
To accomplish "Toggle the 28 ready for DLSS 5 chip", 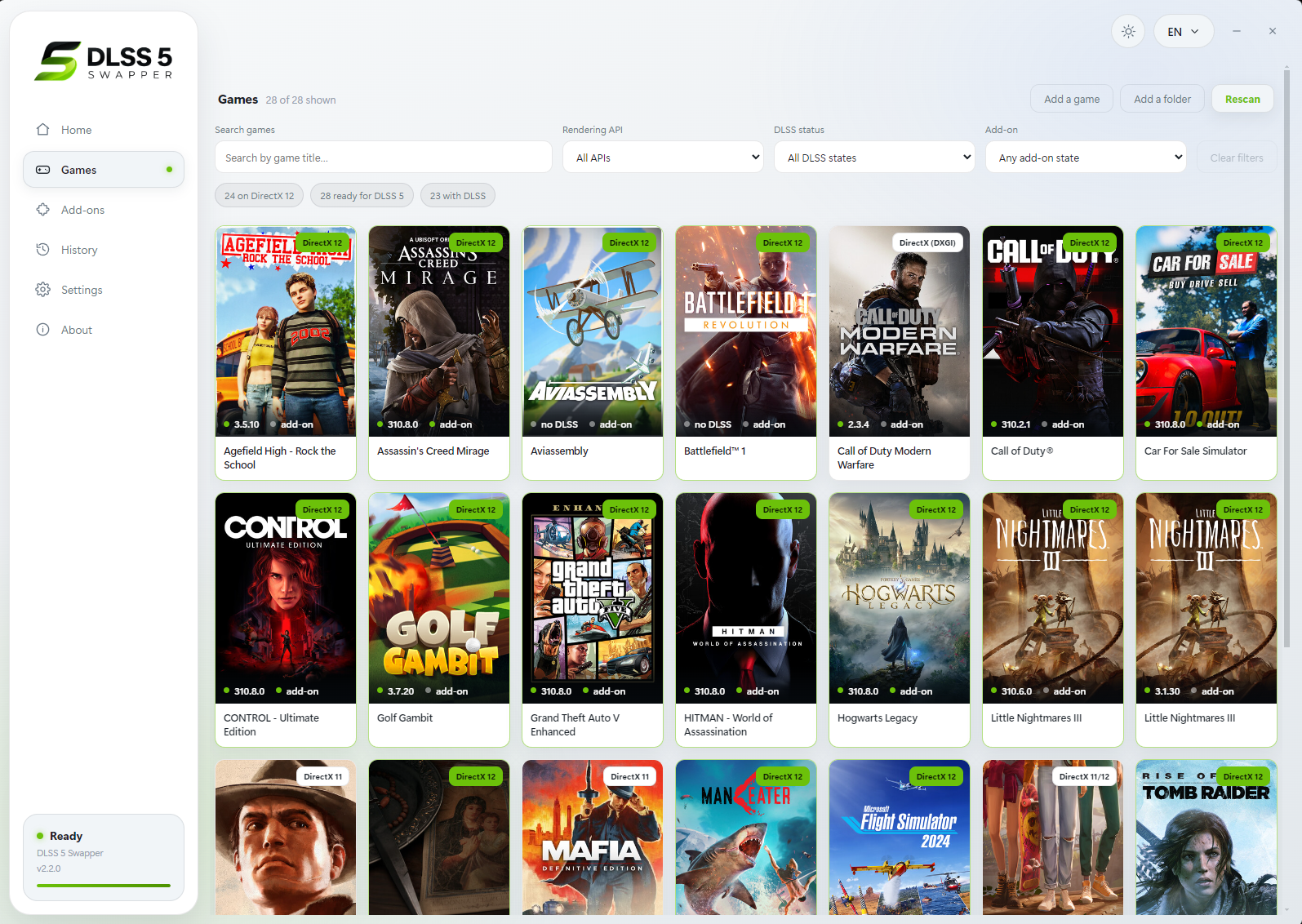I will [362, 196].
